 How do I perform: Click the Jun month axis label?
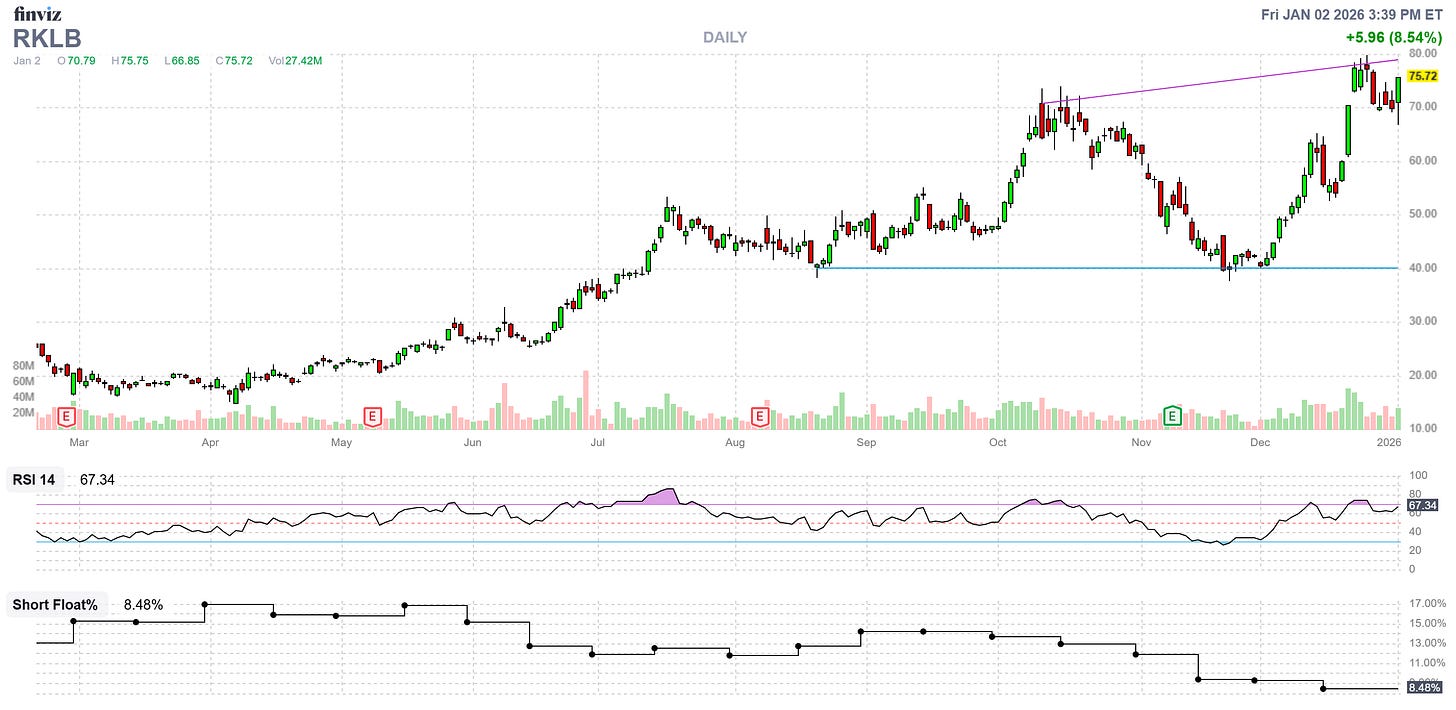473,441
